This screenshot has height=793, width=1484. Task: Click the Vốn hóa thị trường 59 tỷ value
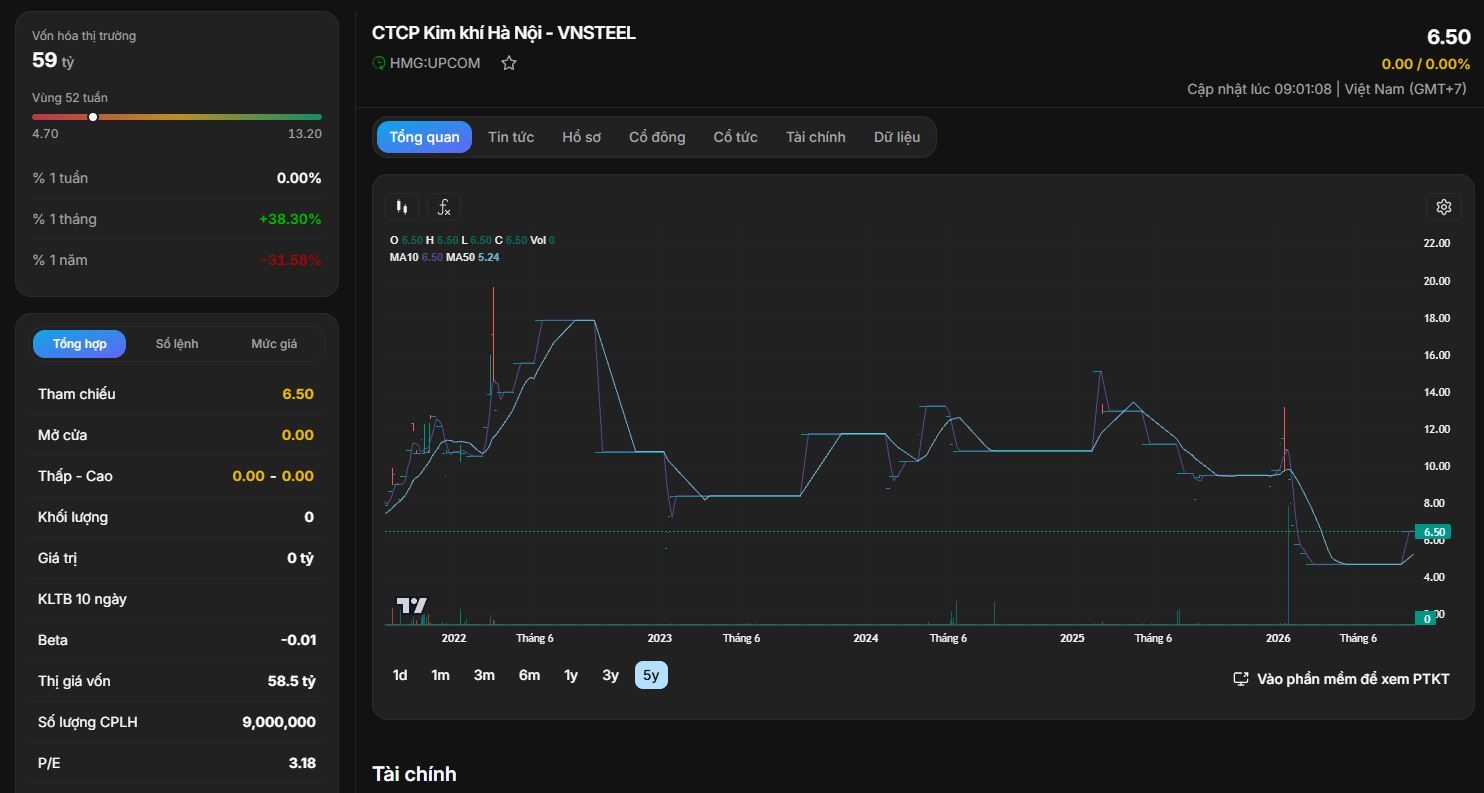[53, 60]
